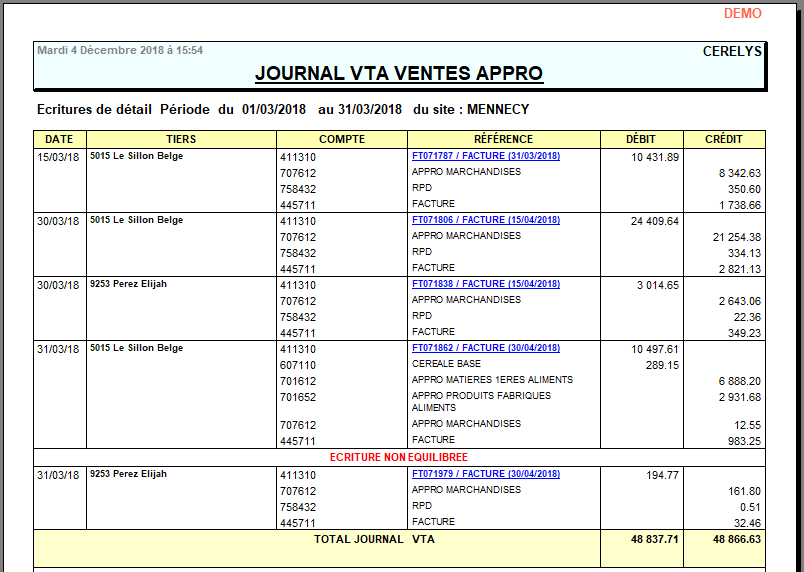Click the debit amount 24 409.64

click(x=654, y=221)
